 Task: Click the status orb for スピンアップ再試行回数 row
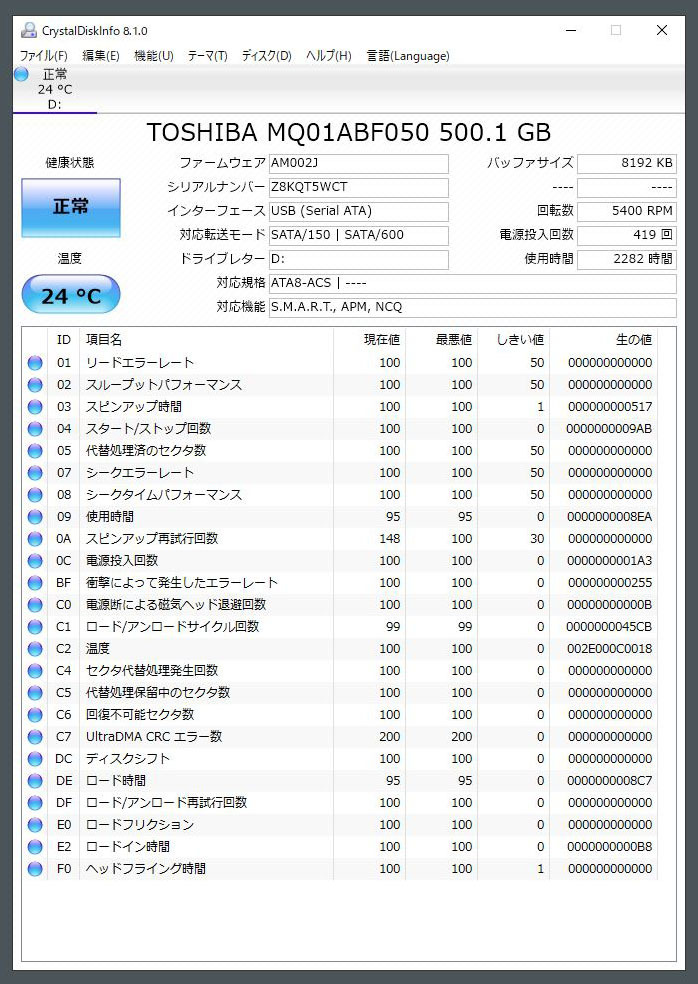coord(35,538)
